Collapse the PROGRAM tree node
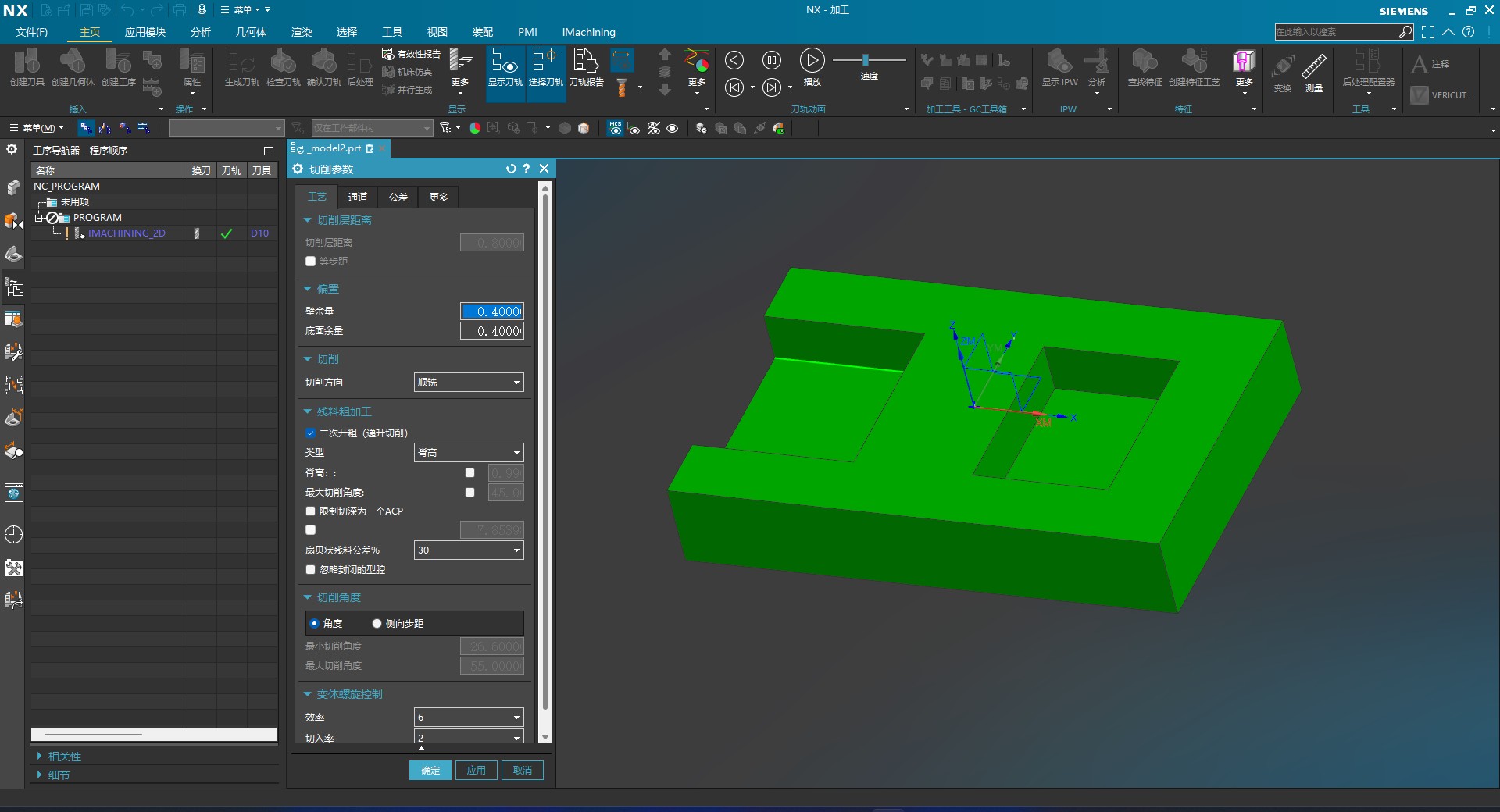 38,218
